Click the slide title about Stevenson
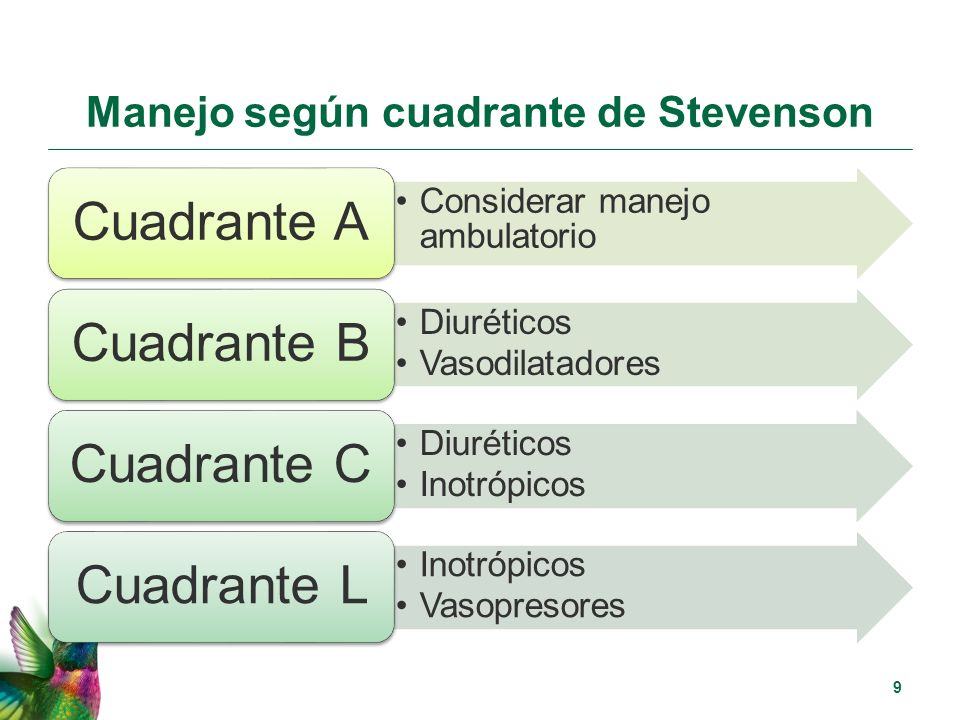 (x=479, y=113)
